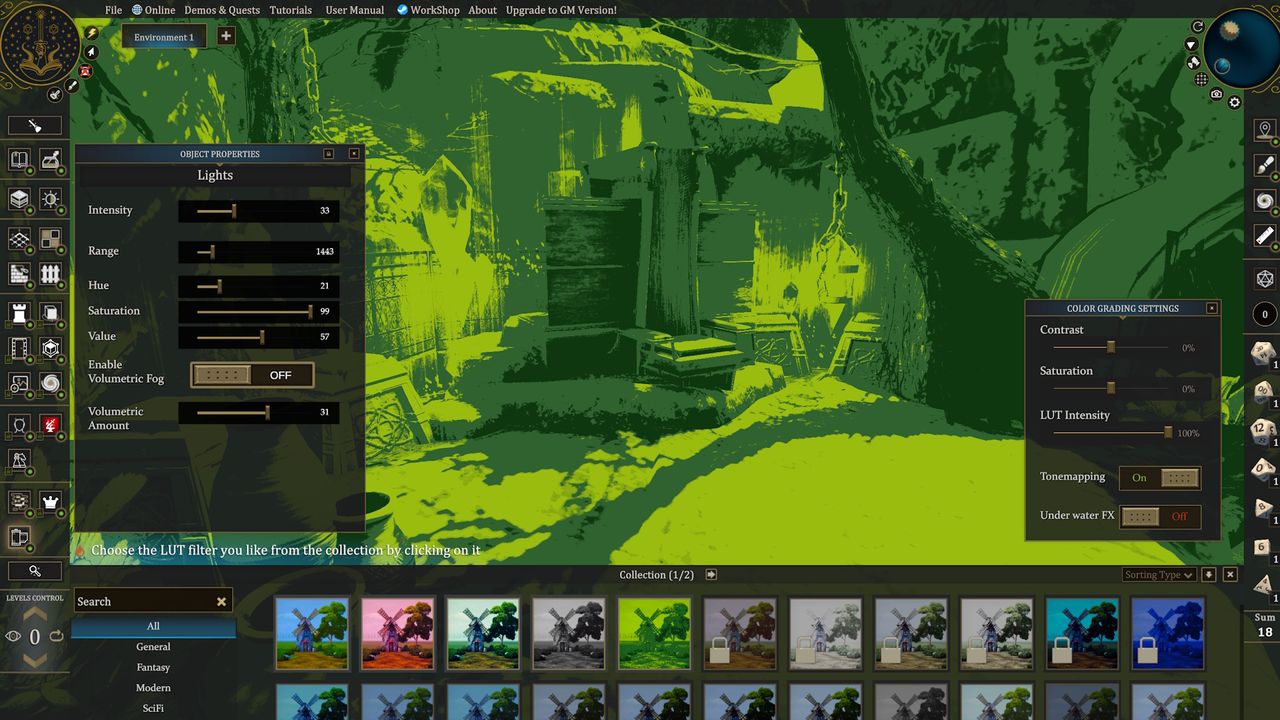Roll the d20 dice icon
Image resolution: width=1280 pixels, height=720 pixels.
pyautogui.click(x=1265, y=278)
